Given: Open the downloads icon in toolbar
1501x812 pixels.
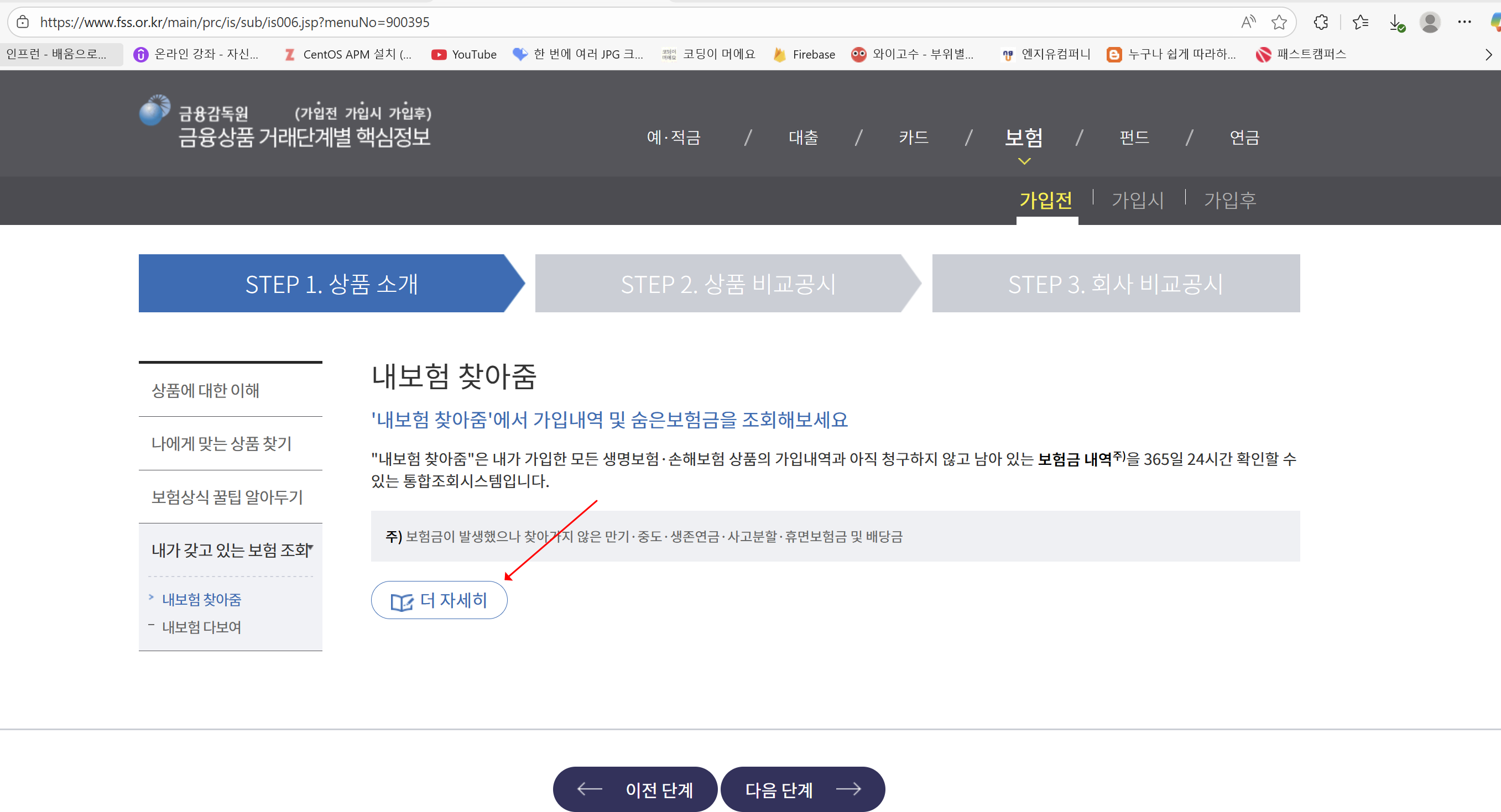Looking at the screenshot, I should [x=1395, y=22].
